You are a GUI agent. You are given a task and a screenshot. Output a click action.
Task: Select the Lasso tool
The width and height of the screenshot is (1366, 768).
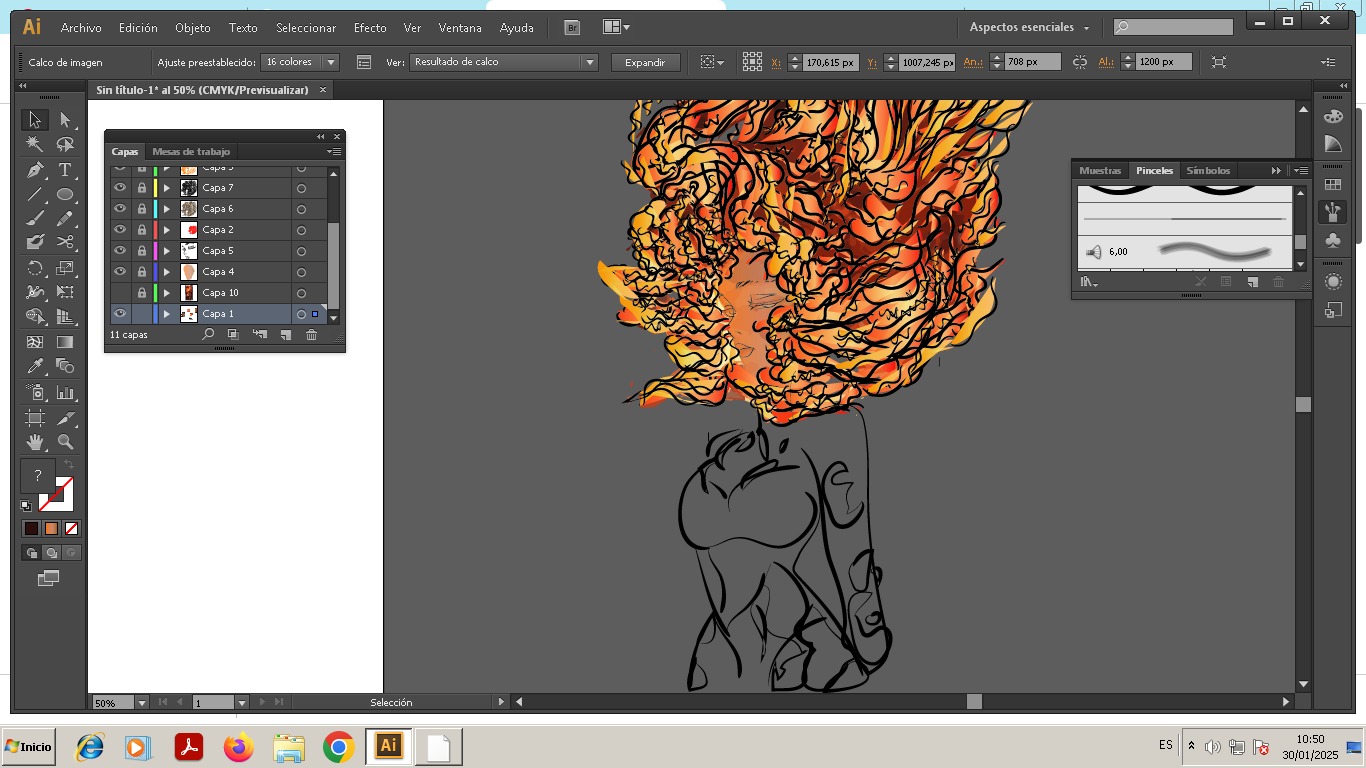coord(65,145)
